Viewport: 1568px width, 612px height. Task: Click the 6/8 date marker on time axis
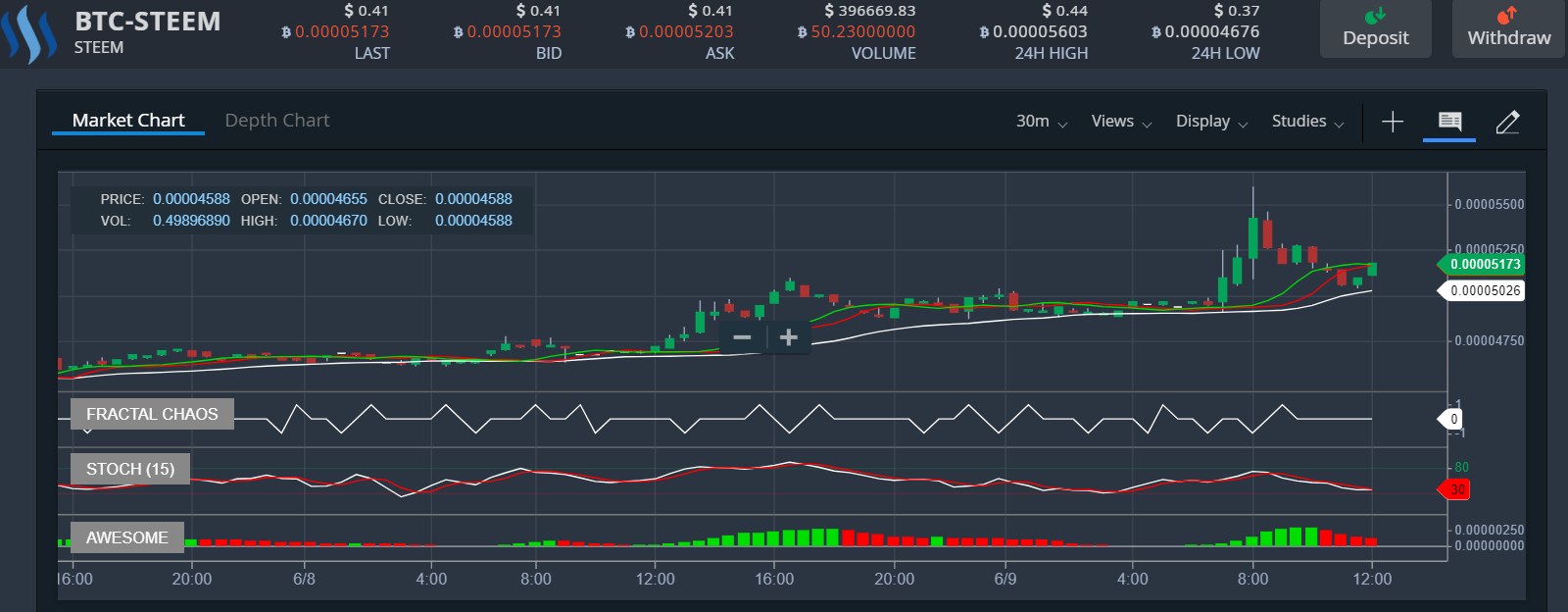(x=304, y=579)
